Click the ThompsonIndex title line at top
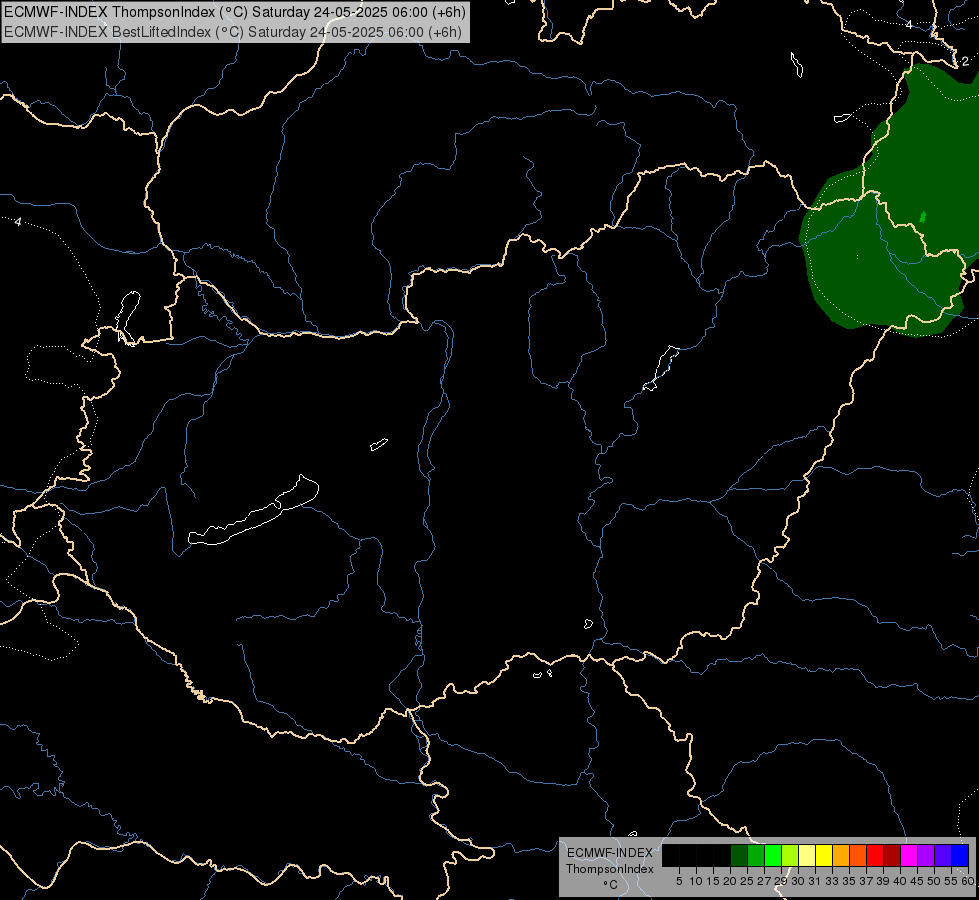 (x=235, y=12)
